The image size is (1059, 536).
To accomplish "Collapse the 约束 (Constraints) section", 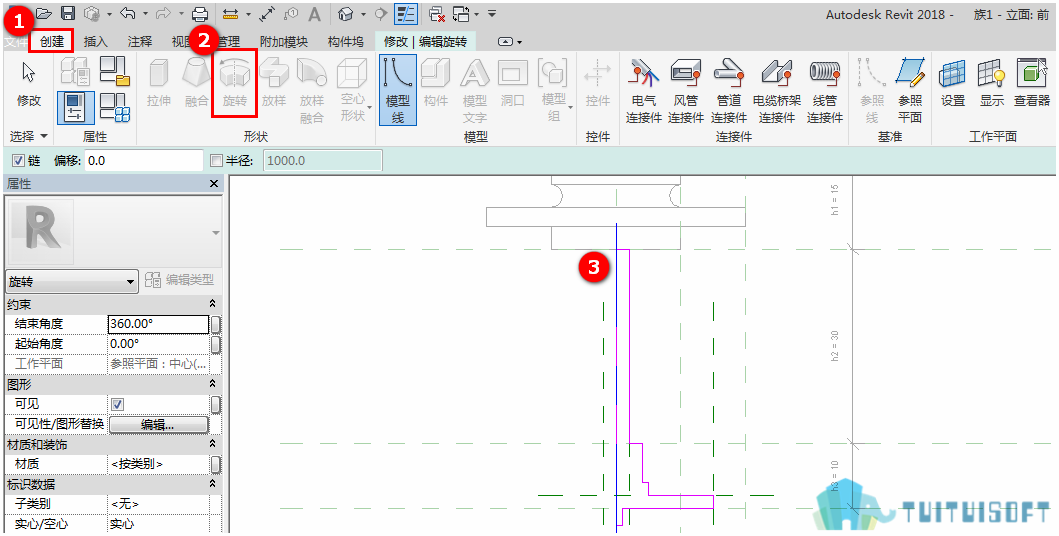I will tap(213, 304).
